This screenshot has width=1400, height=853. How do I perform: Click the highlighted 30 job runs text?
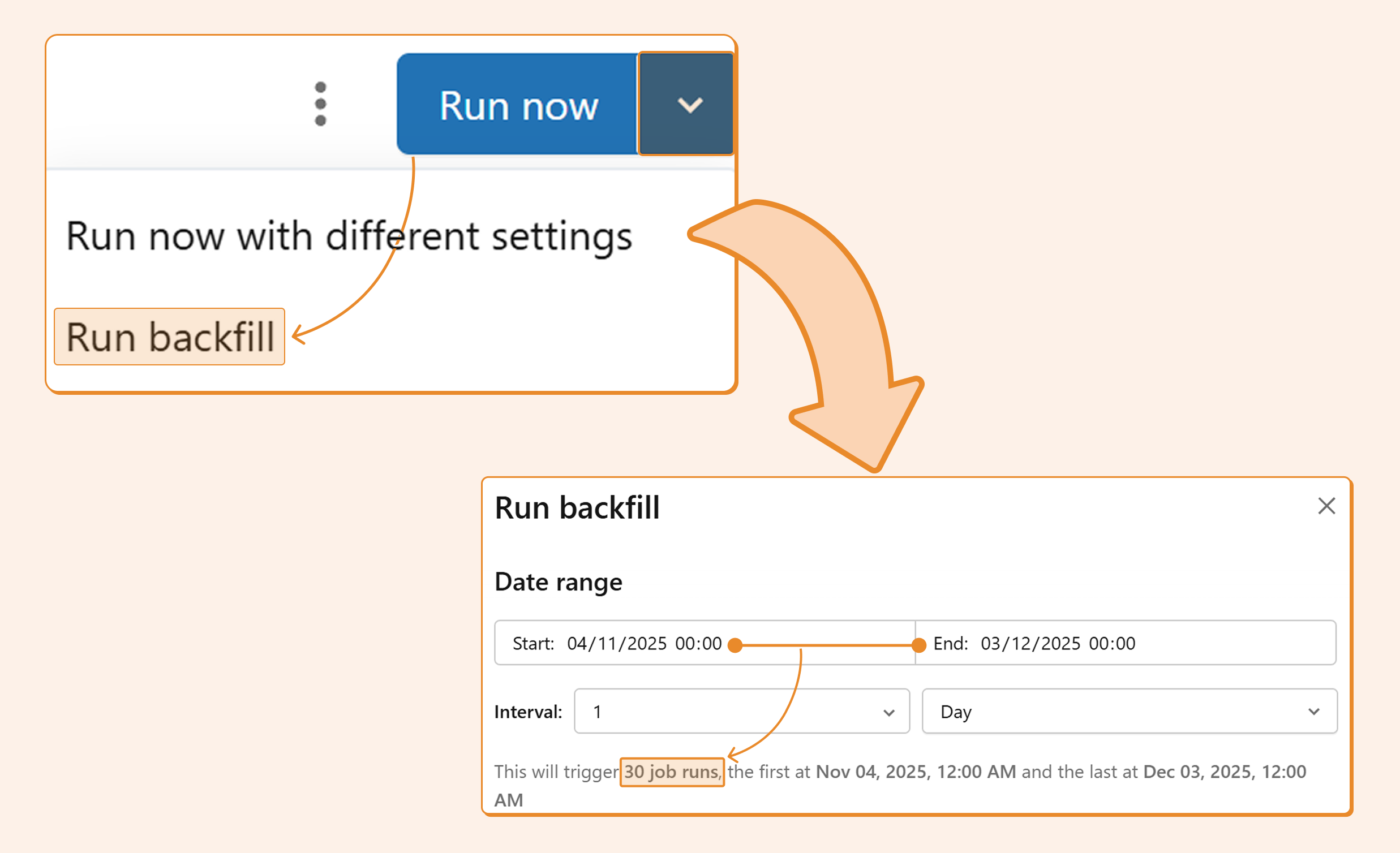(672, 772)
